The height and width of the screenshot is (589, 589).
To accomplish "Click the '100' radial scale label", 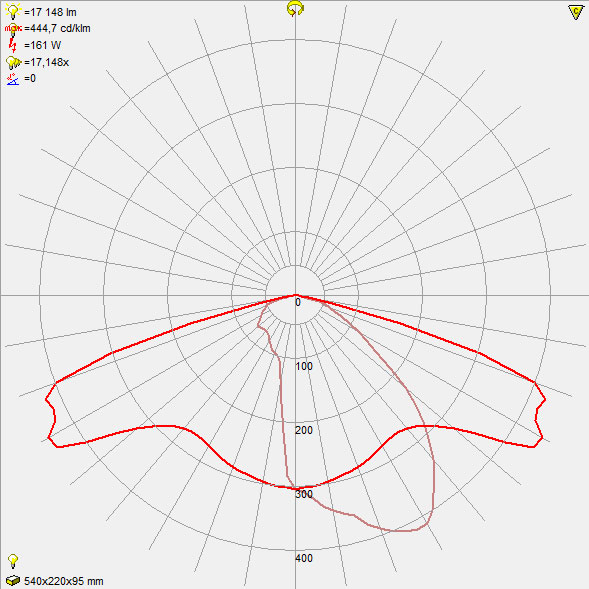I will [x=304, y=366].
